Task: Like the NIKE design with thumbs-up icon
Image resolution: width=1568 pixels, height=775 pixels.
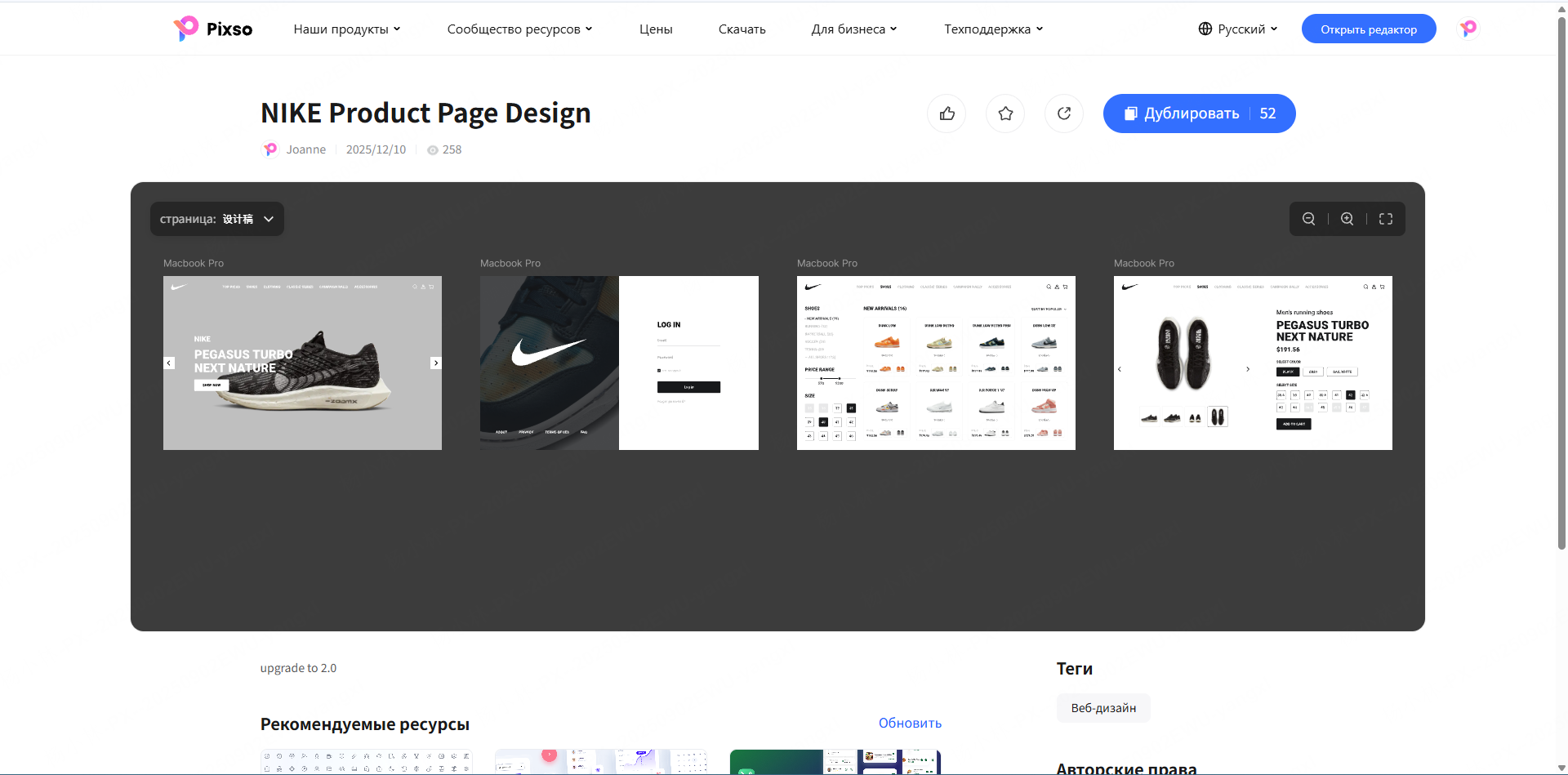Action: coord(947,114)
